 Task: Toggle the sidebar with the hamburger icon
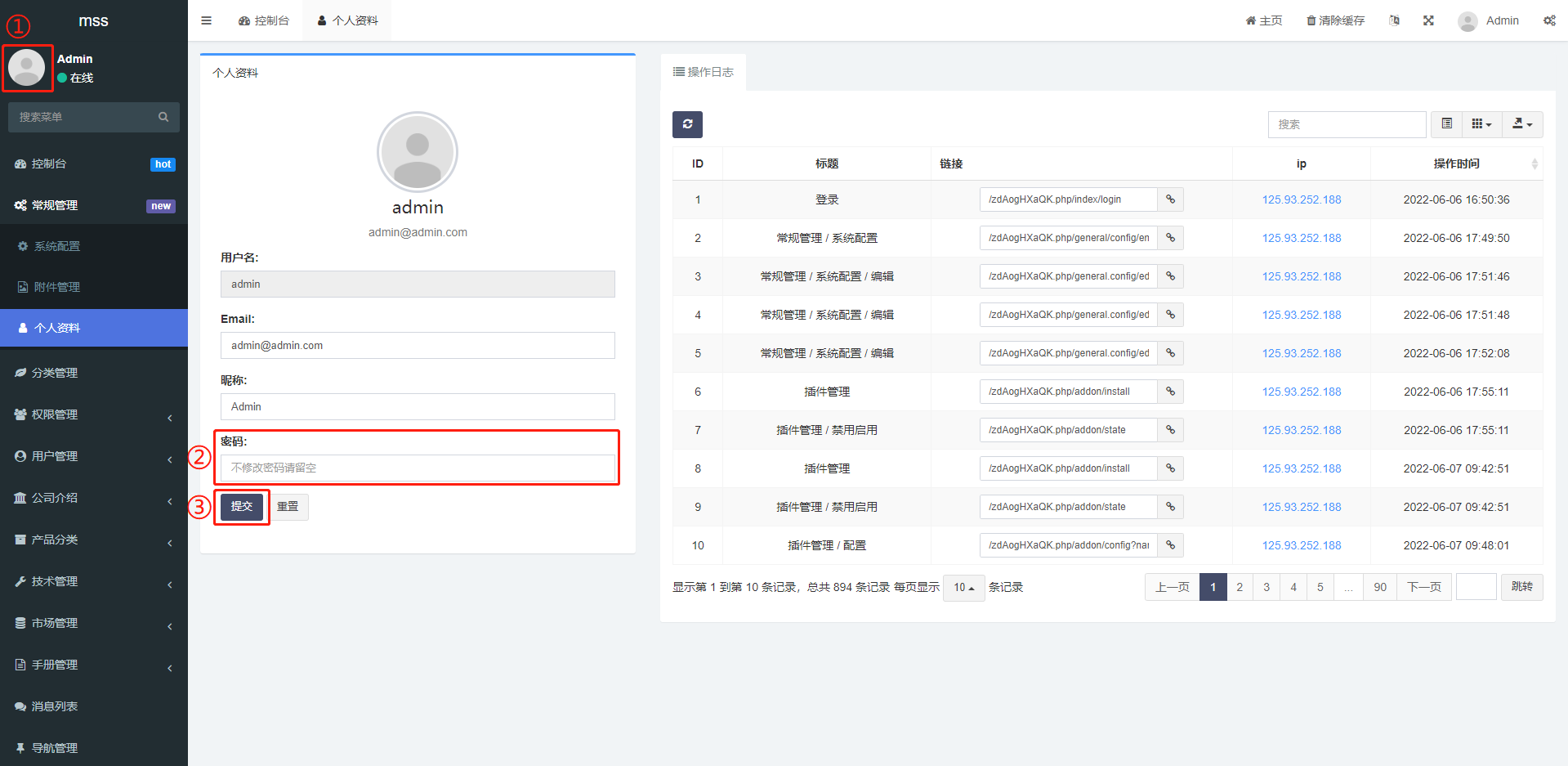206,20
